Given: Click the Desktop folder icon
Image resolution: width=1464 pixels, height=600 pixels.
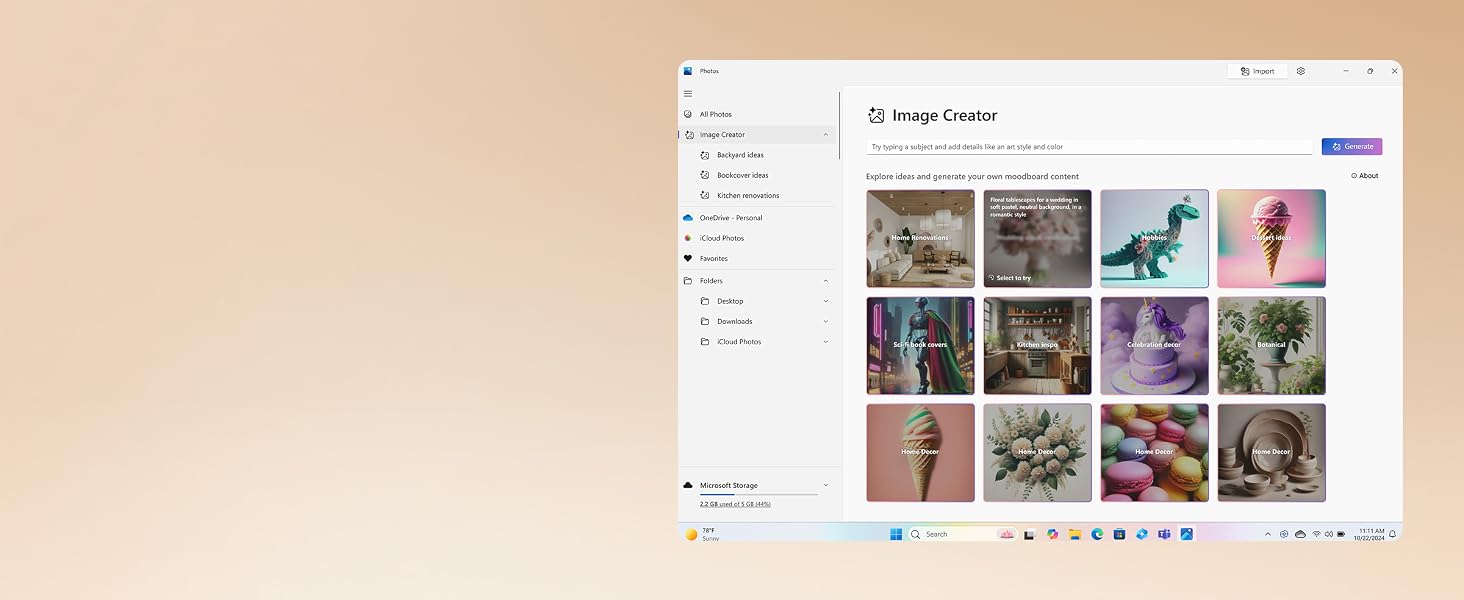Looking at the screenshot, I should pos(705,301).
